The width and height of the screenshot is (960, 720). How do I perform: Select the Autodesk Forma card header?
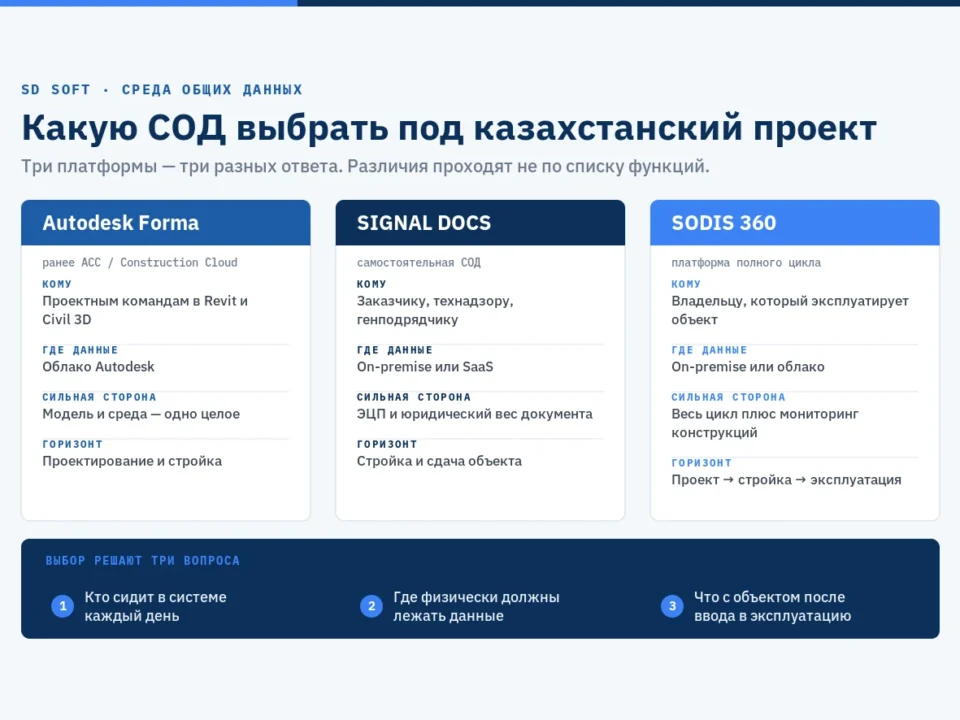coord(166,223)
